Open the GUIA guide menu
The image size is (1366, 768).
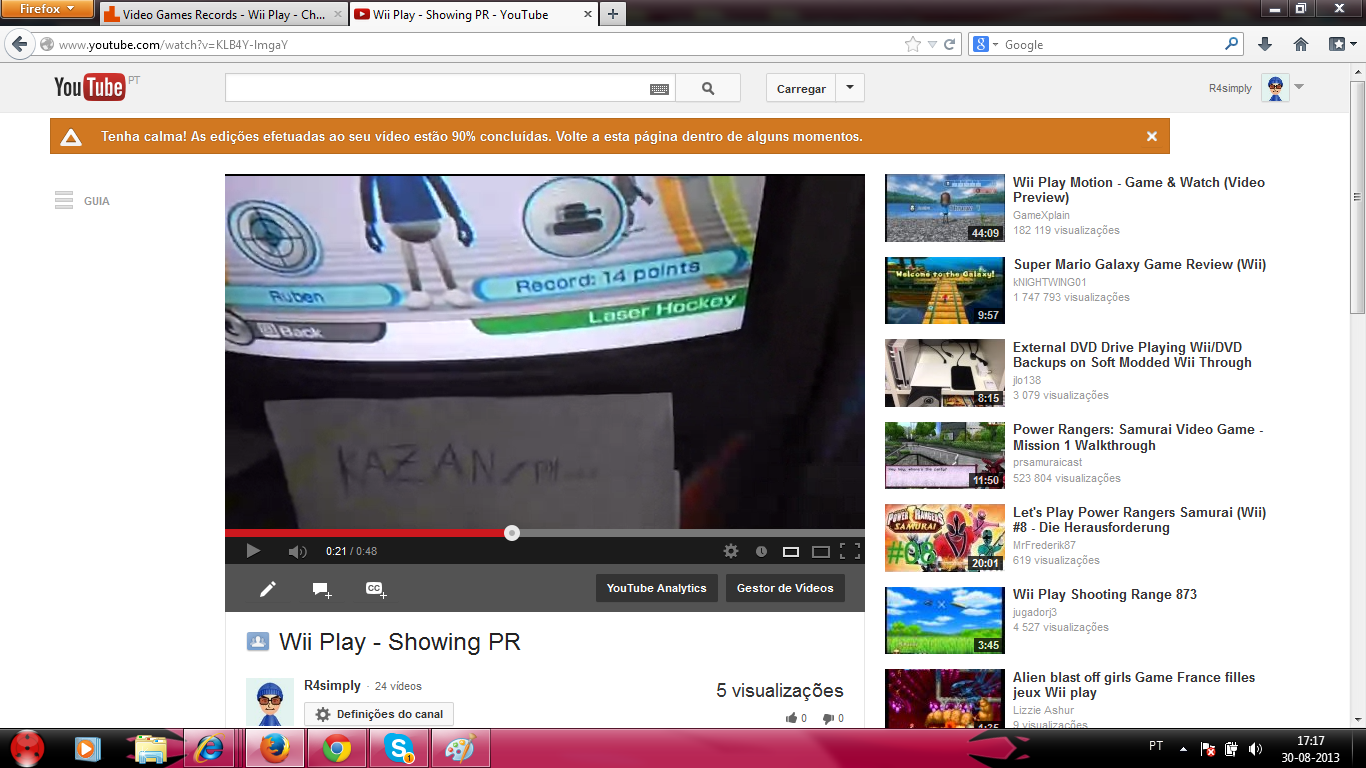(x=82, y=201)
